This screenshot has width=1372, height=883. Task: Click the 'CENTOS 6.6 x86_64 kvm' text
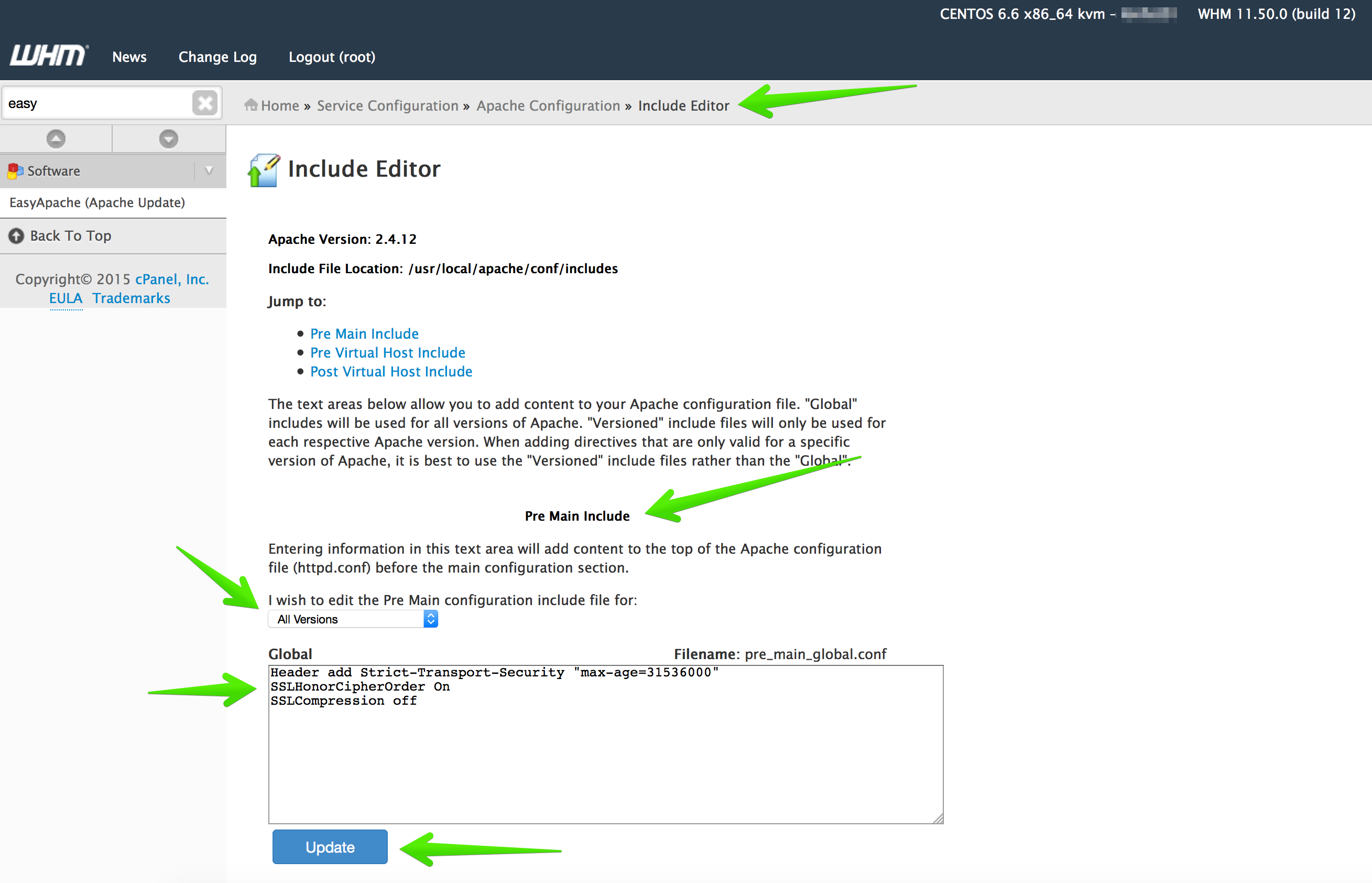[x=1022, y=14]
